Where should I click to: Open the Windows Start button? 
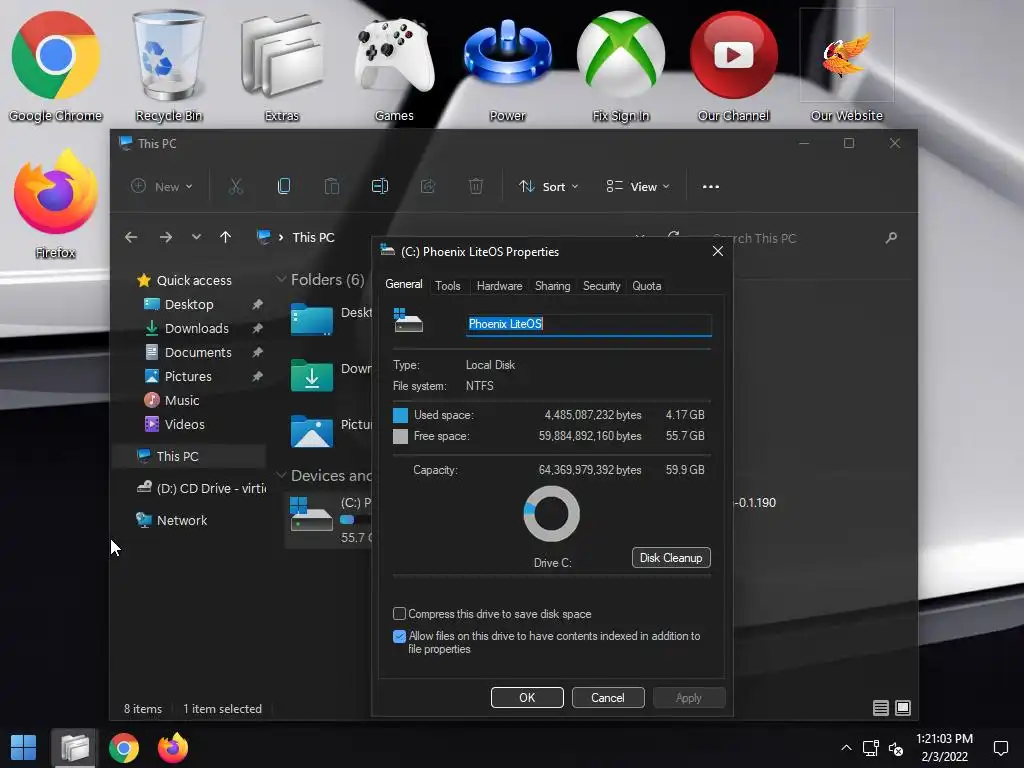(x=24, y=748)
